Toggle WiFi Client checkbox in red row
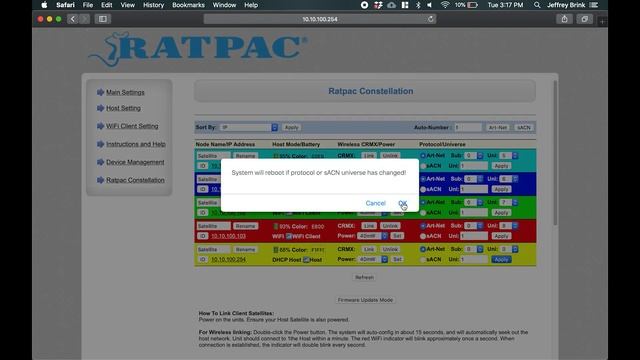640x360 pixels. (289, 236)
